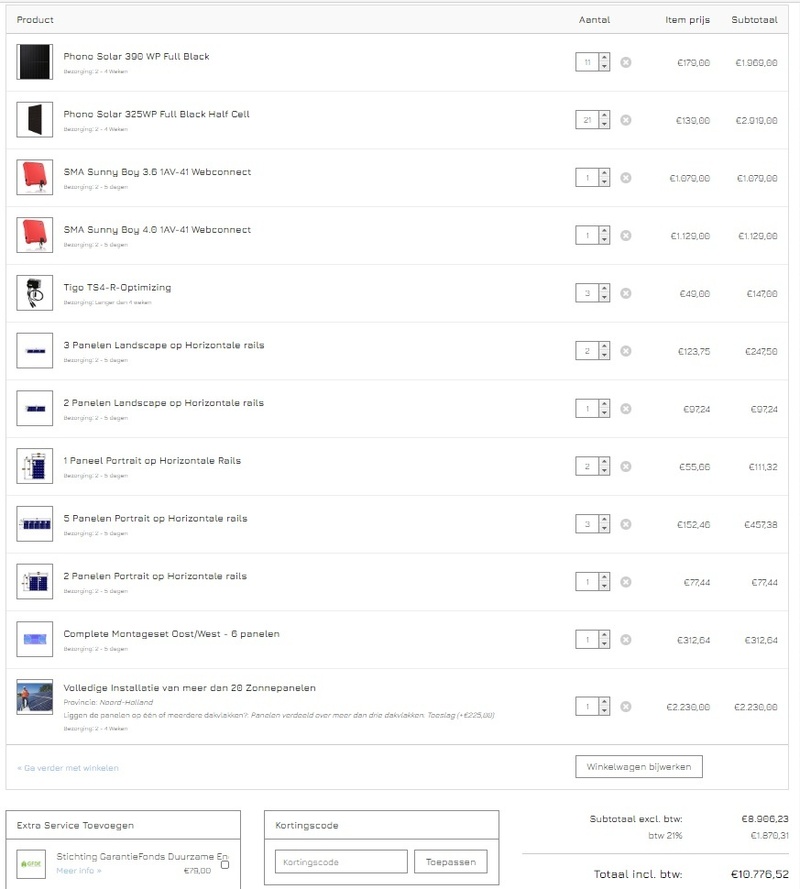Open the Meer info link for GarantieFonds
The height and width of the screenshot is (889, 800).
coord(78,871)
